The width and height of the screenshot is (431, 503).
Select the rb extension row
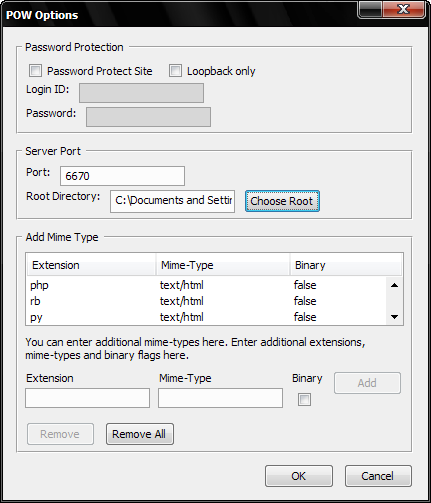coord(206,301)
